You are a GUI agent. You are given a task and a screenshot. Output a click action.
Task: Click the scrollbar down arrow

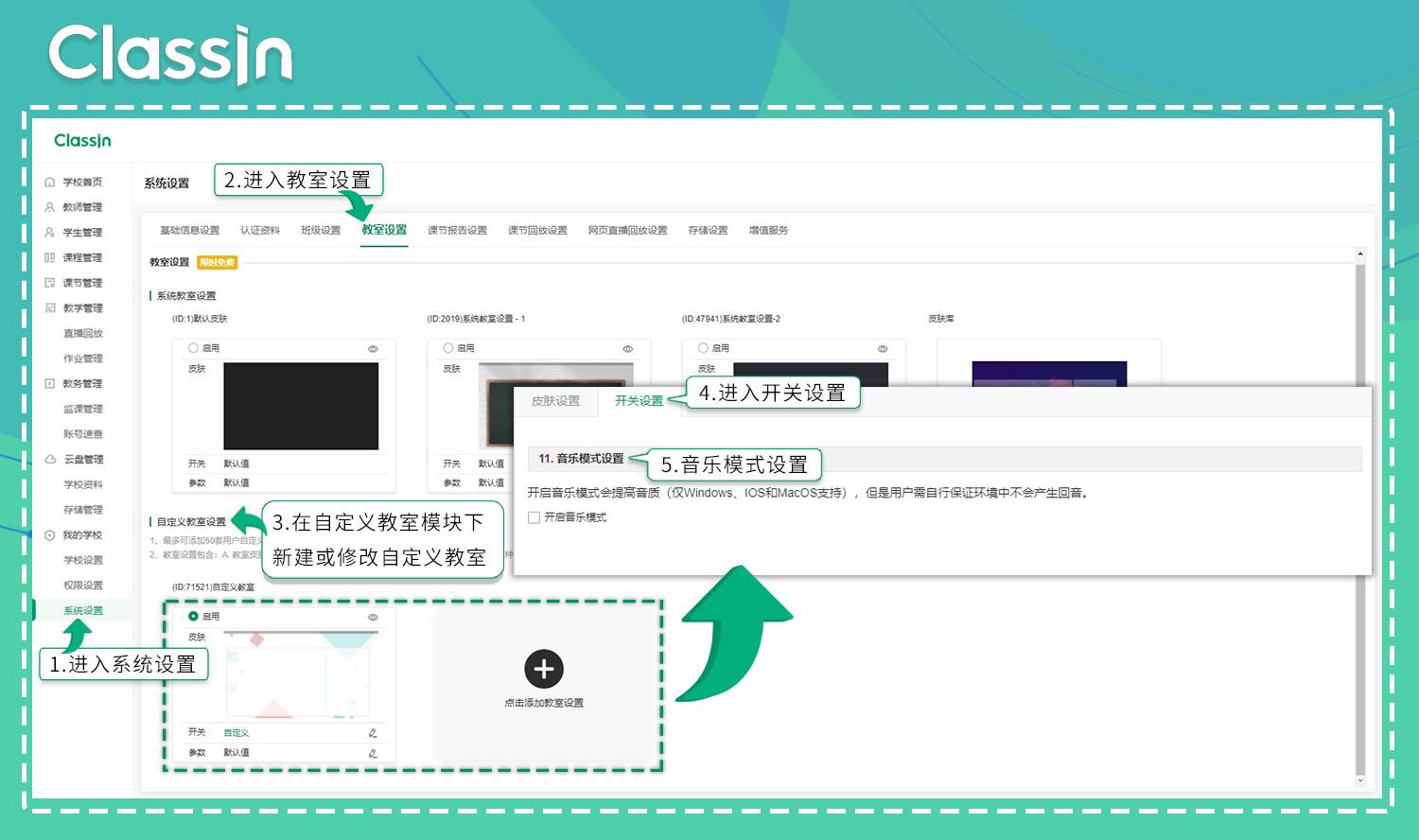coord(1360,780)
